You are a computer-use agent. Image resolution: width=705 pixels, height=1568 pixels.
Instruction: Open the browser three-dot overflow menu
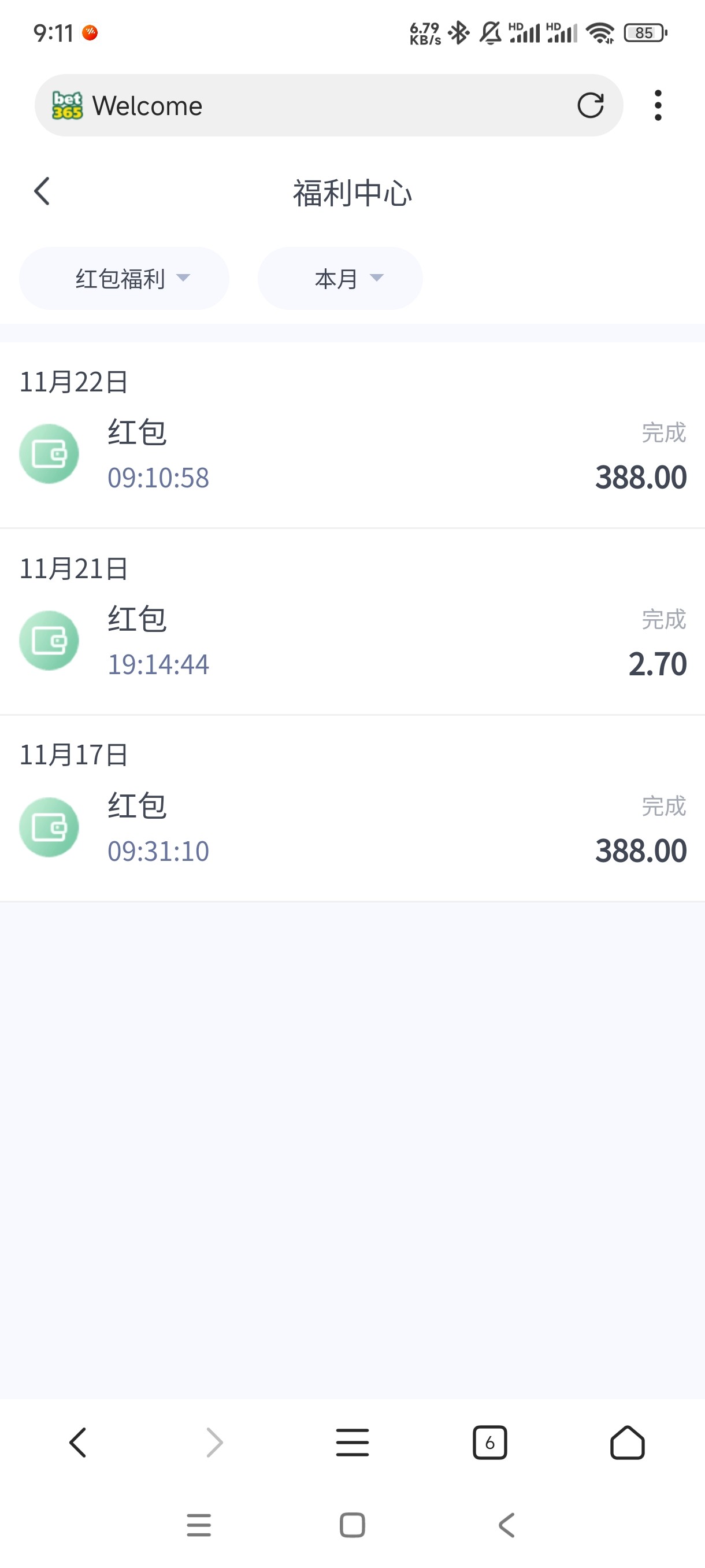point(658,105)
